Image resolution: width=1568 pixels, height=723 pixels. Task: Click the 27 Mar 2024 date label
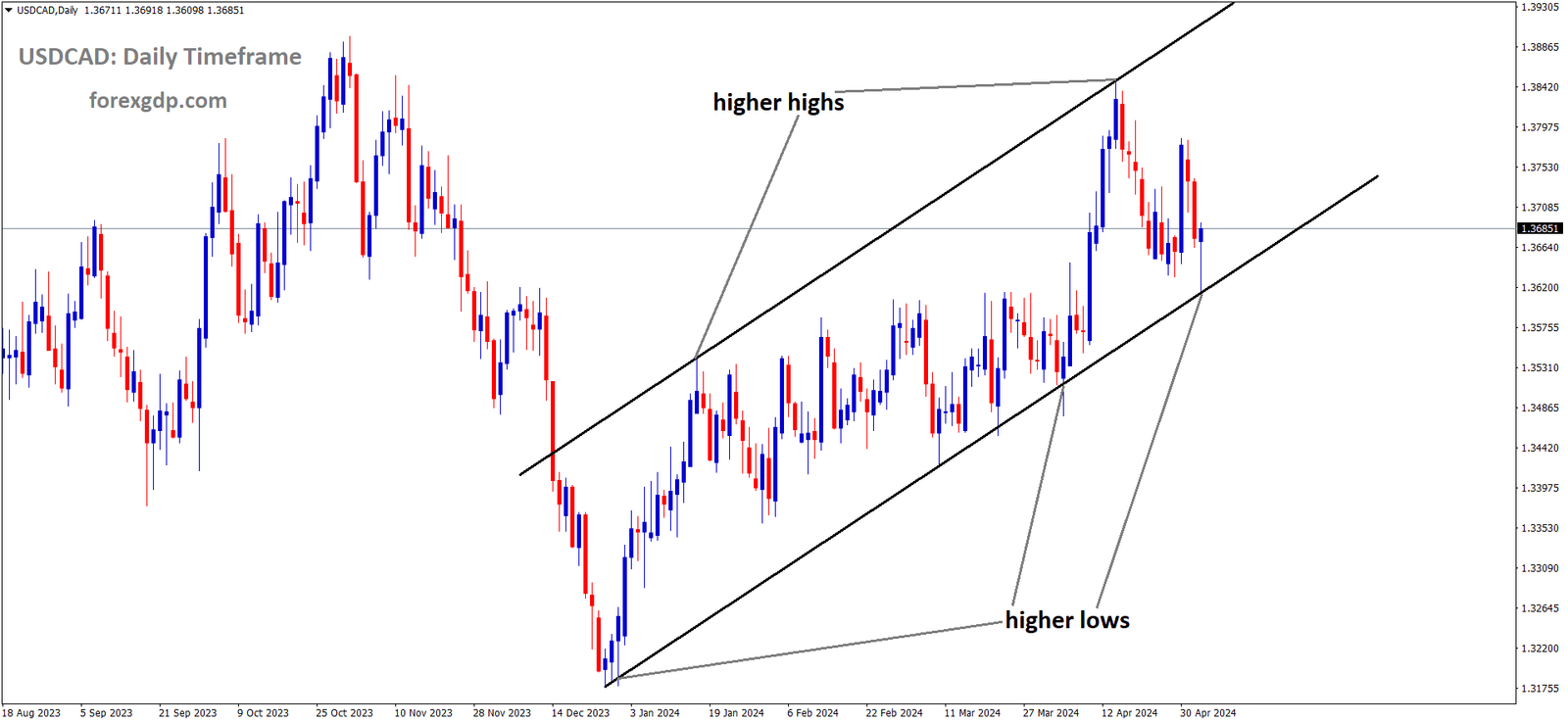(1052, 713)
